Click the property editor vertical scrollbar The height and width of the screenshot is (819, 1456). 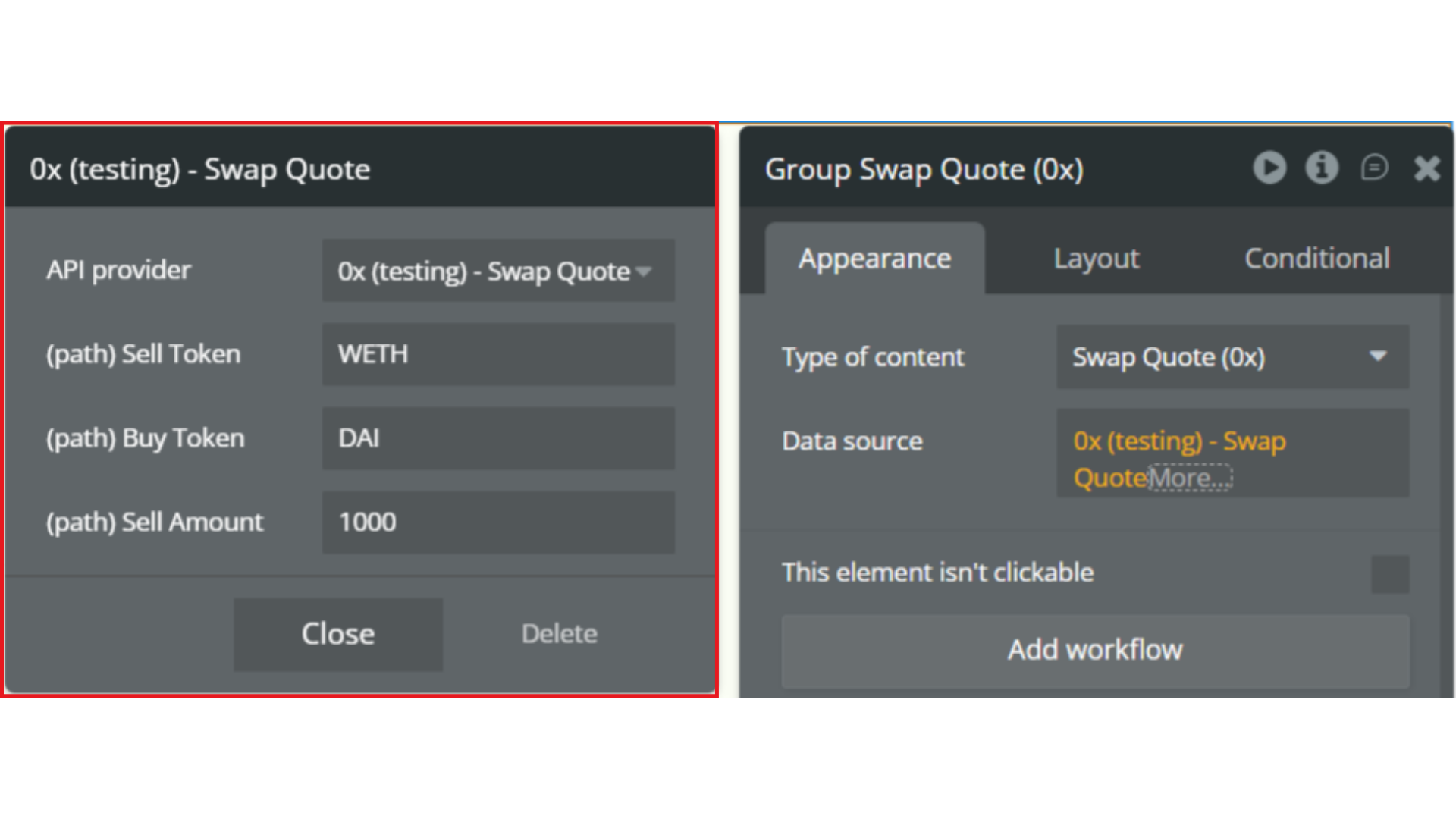coord(1446,493)
